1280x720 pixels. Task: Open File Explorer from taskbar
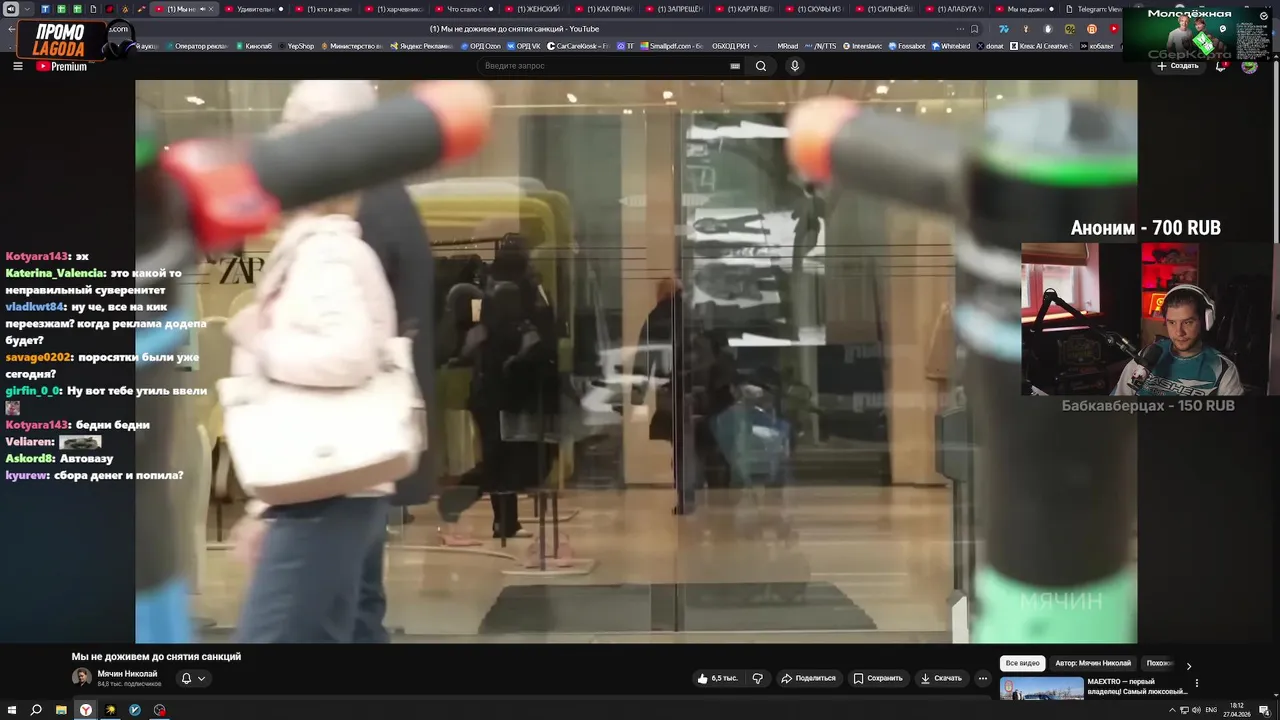[x=61, y=710]
